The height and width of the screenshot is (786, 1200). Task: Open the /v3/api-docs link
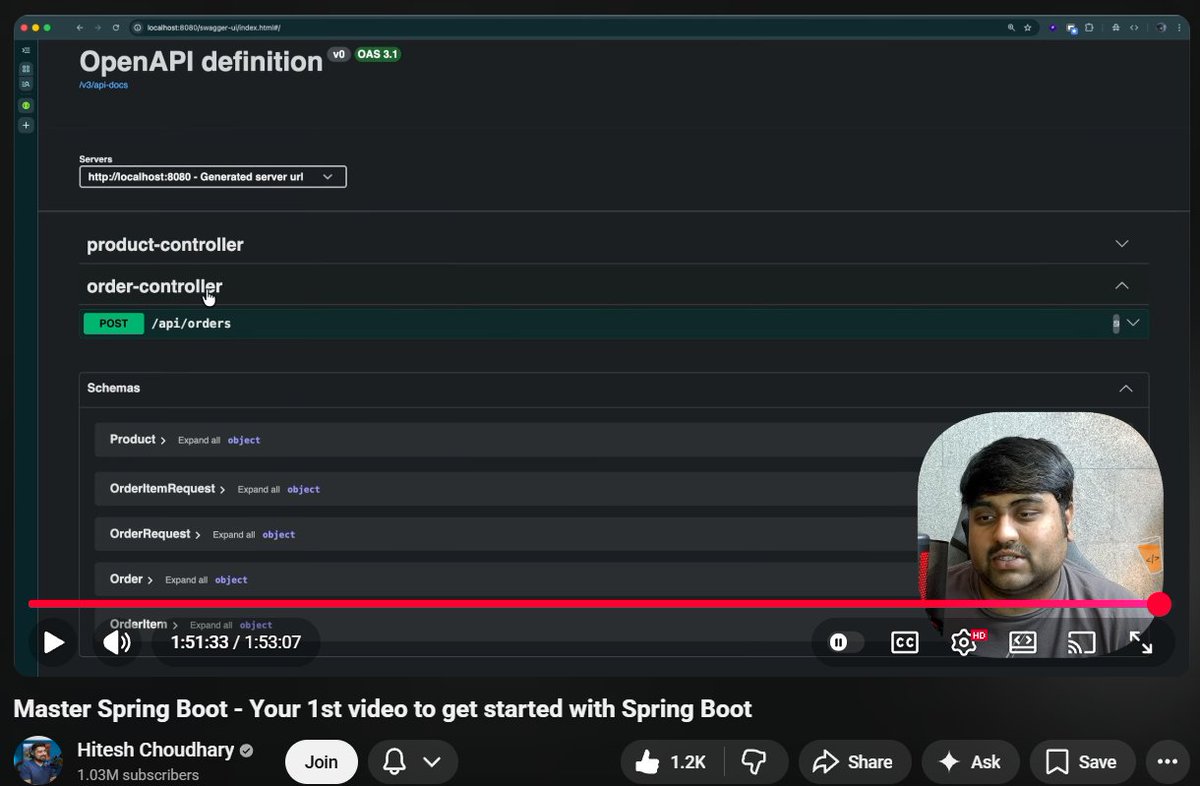click(104, 85)
